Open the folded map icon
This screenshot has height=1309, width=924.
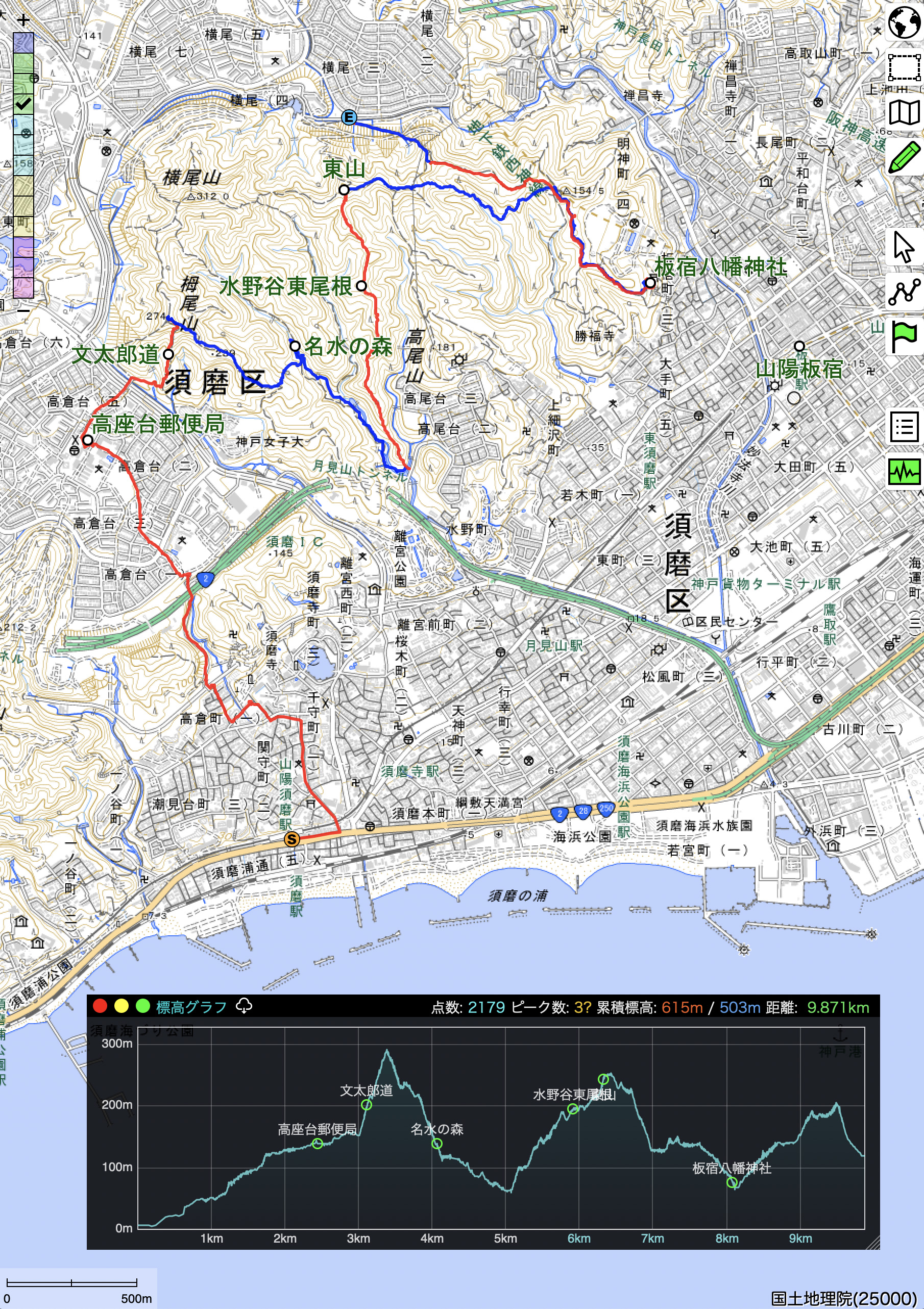click(x=904, y=112)
